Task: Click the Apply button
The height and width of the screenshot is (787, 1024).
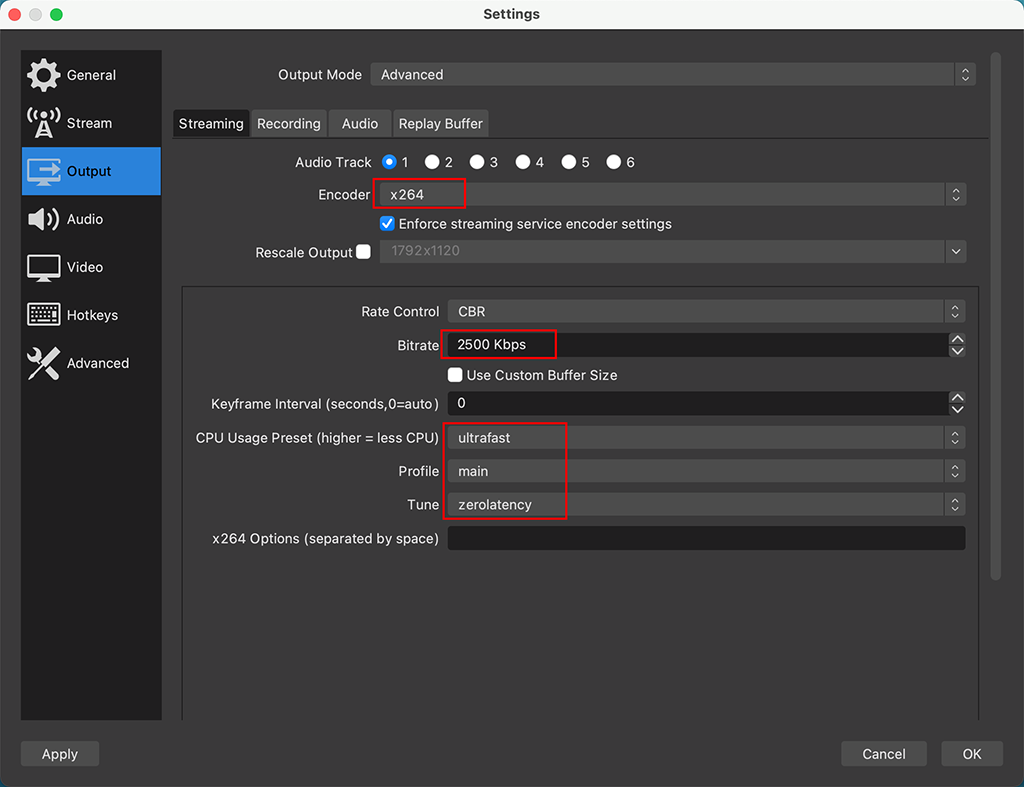Action: 60,754
